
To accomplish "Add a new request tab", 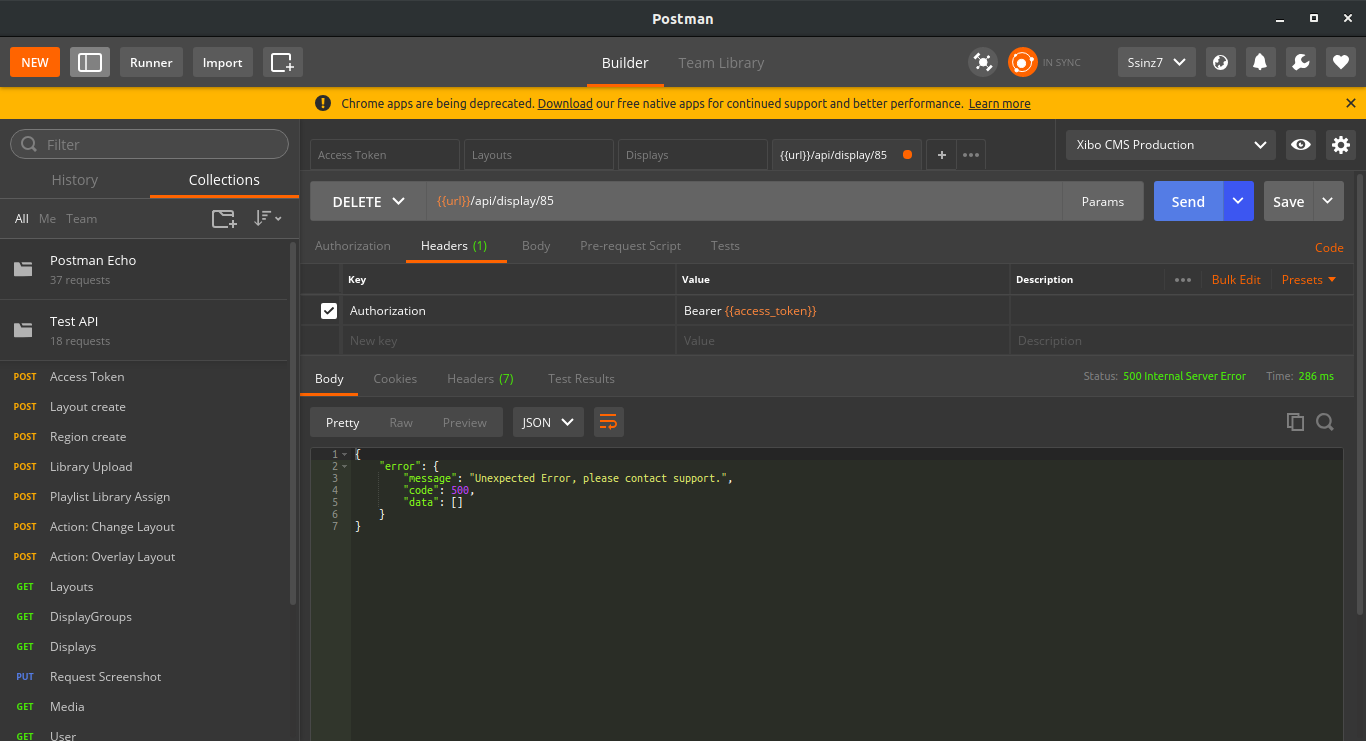I will (941, 155).
